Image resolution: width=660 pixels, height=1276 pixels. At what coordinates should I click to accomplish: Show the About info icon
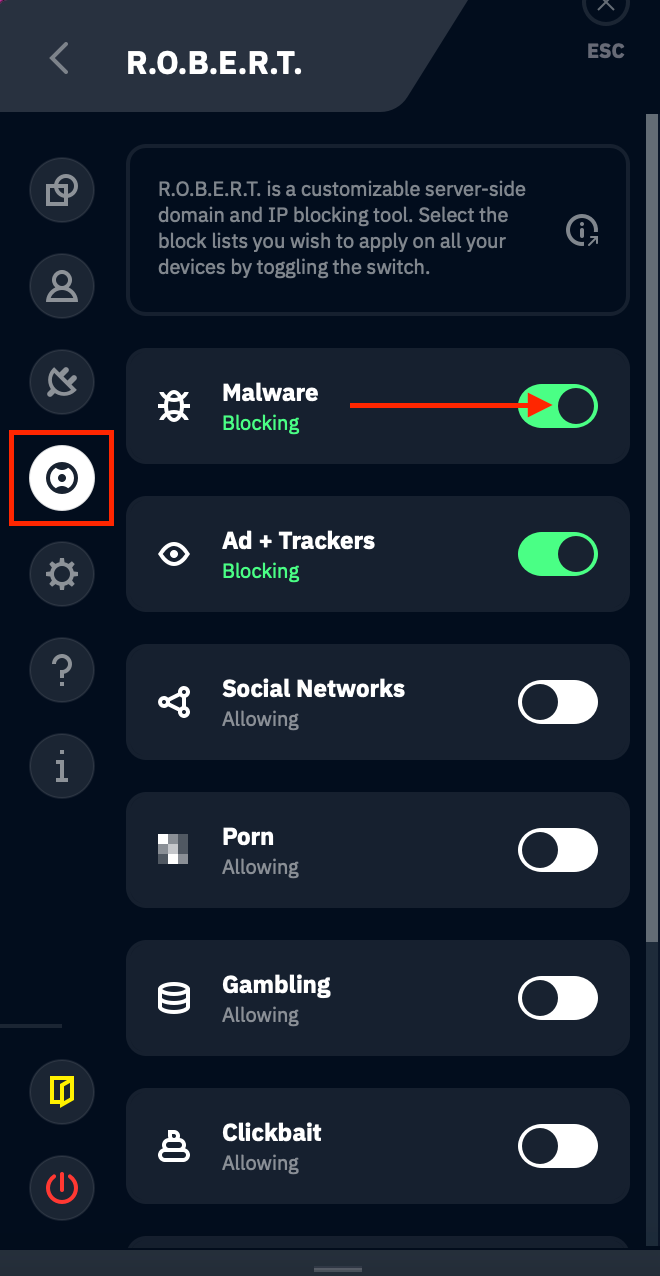click(x=61, y=766)
